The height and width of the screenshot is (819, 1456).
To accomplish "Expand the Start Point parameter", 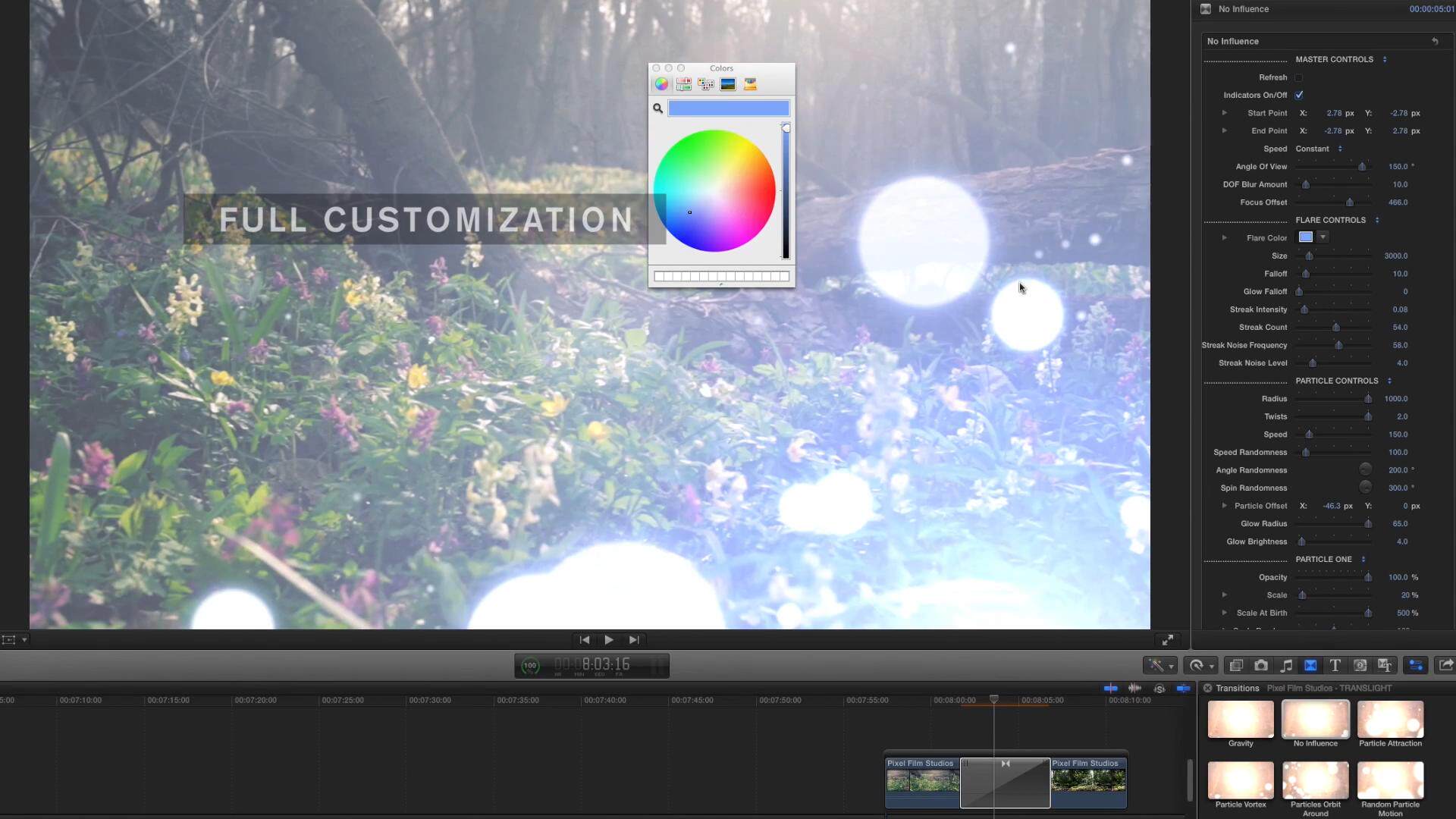I will pyautogui.click(x=1224, y=113).
